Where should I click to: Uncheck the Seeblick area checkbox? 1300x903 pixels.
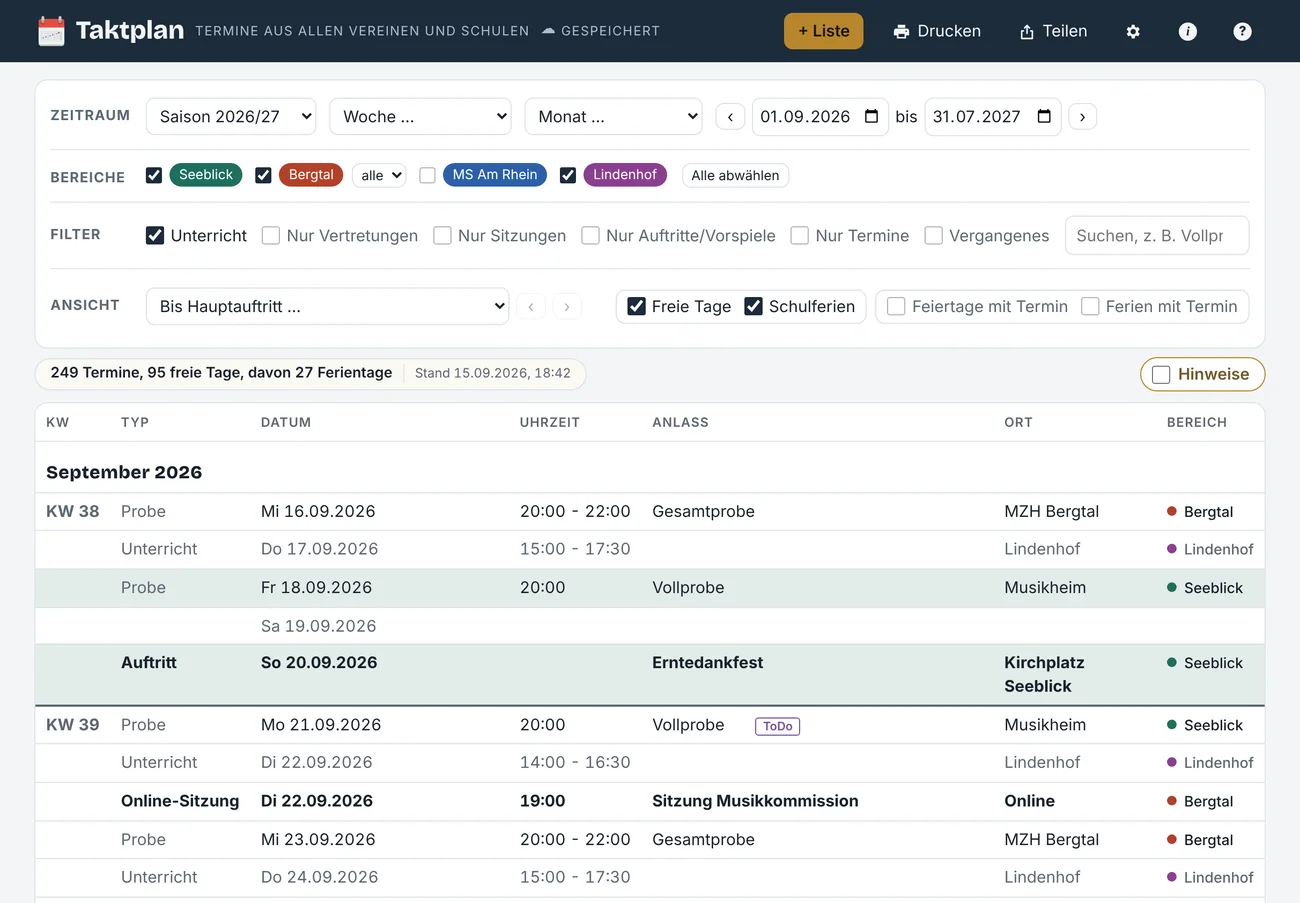point(154,175)
